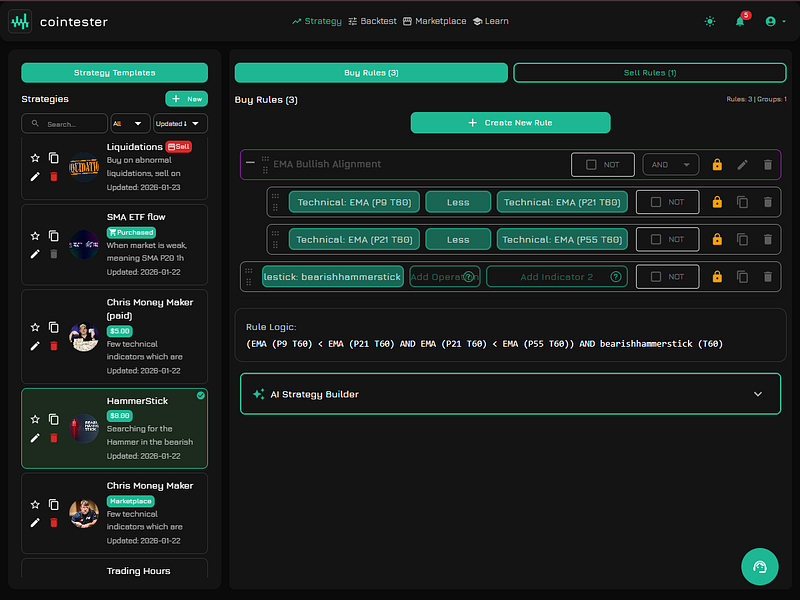Viewport: 800px width, 600px height.
Task: Open notifications via the bell icon
Action: point(740,20)
